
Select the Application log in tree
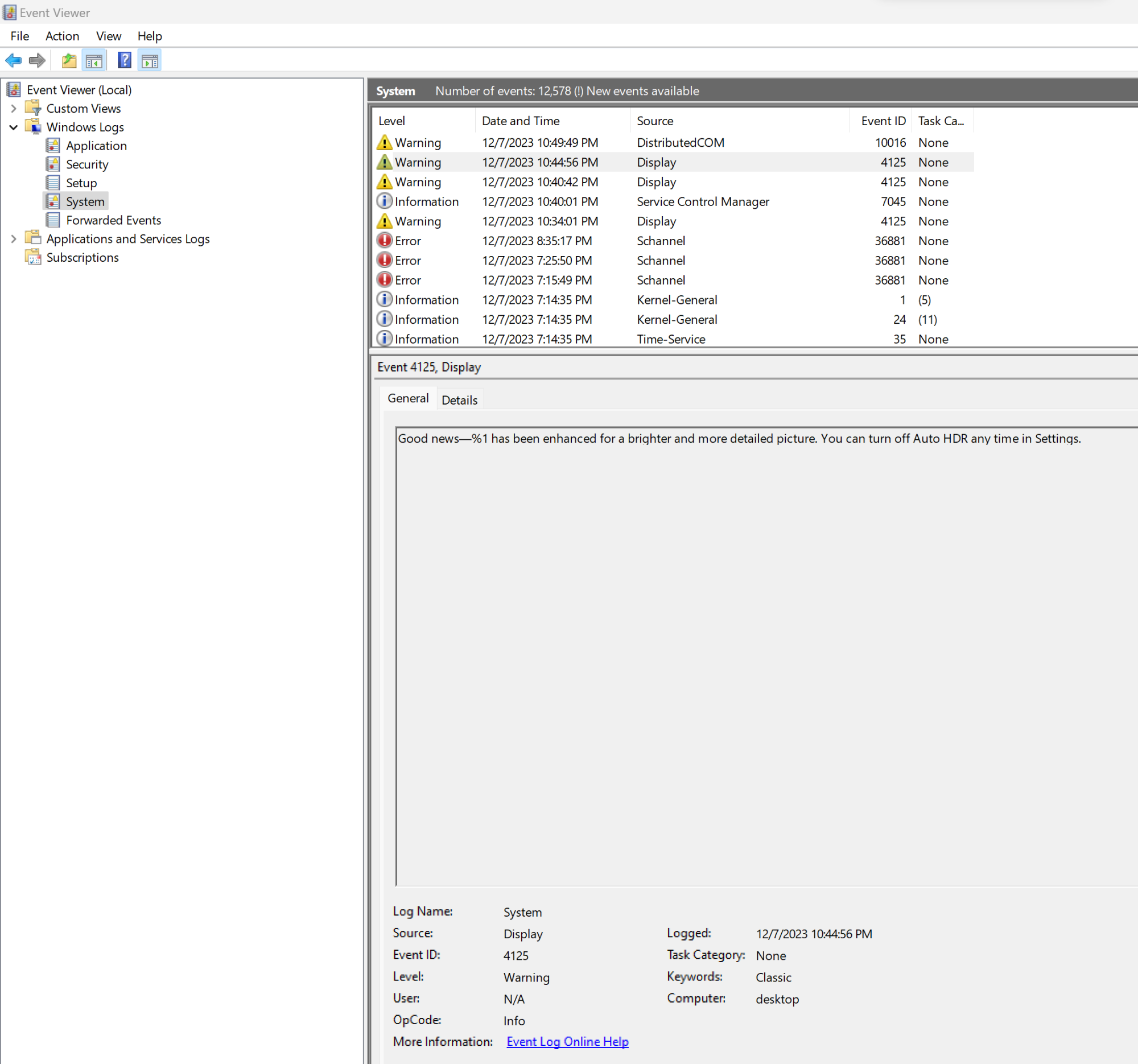[96, 146]
